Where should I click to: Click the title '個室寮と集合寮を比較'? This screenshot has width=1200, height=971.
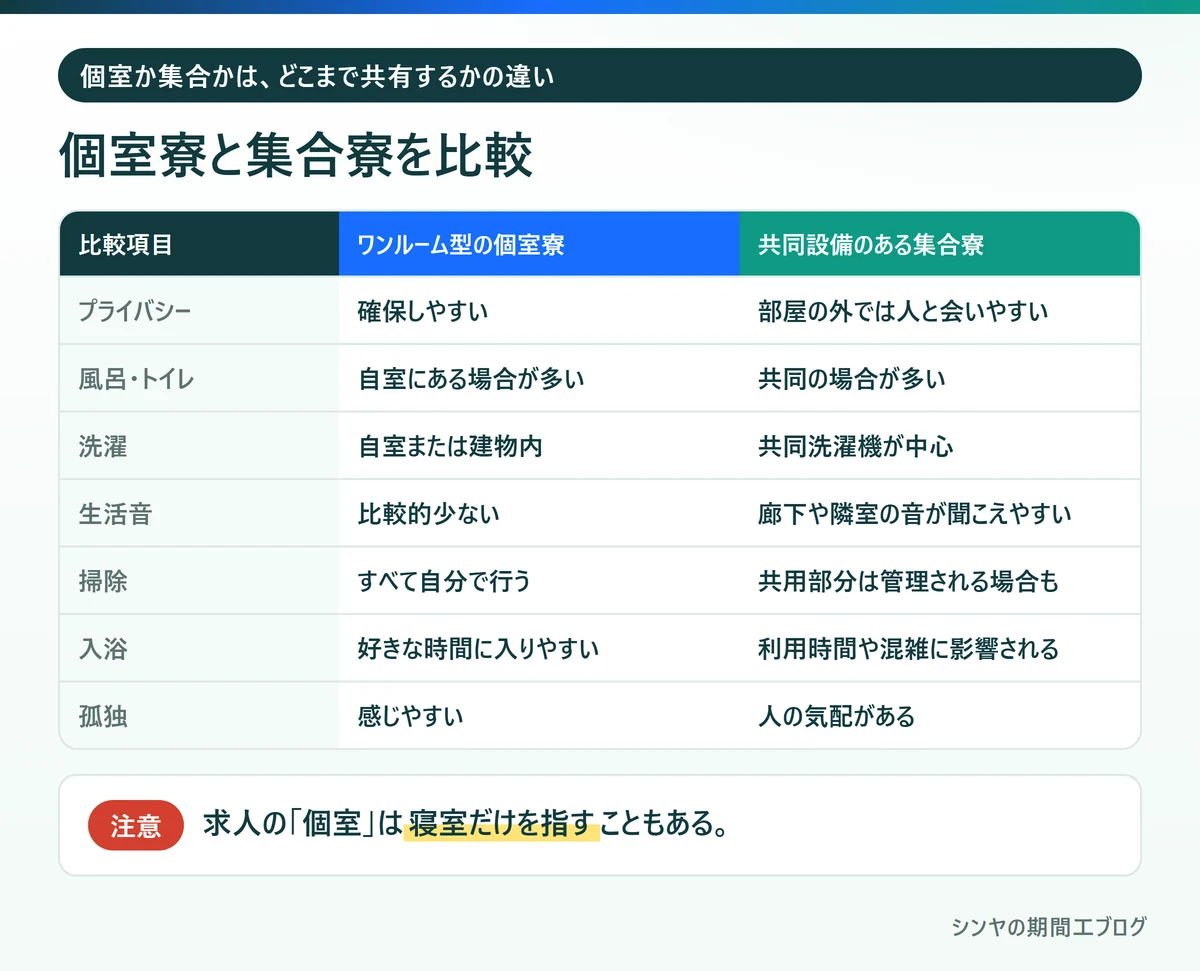coord(296,156)
